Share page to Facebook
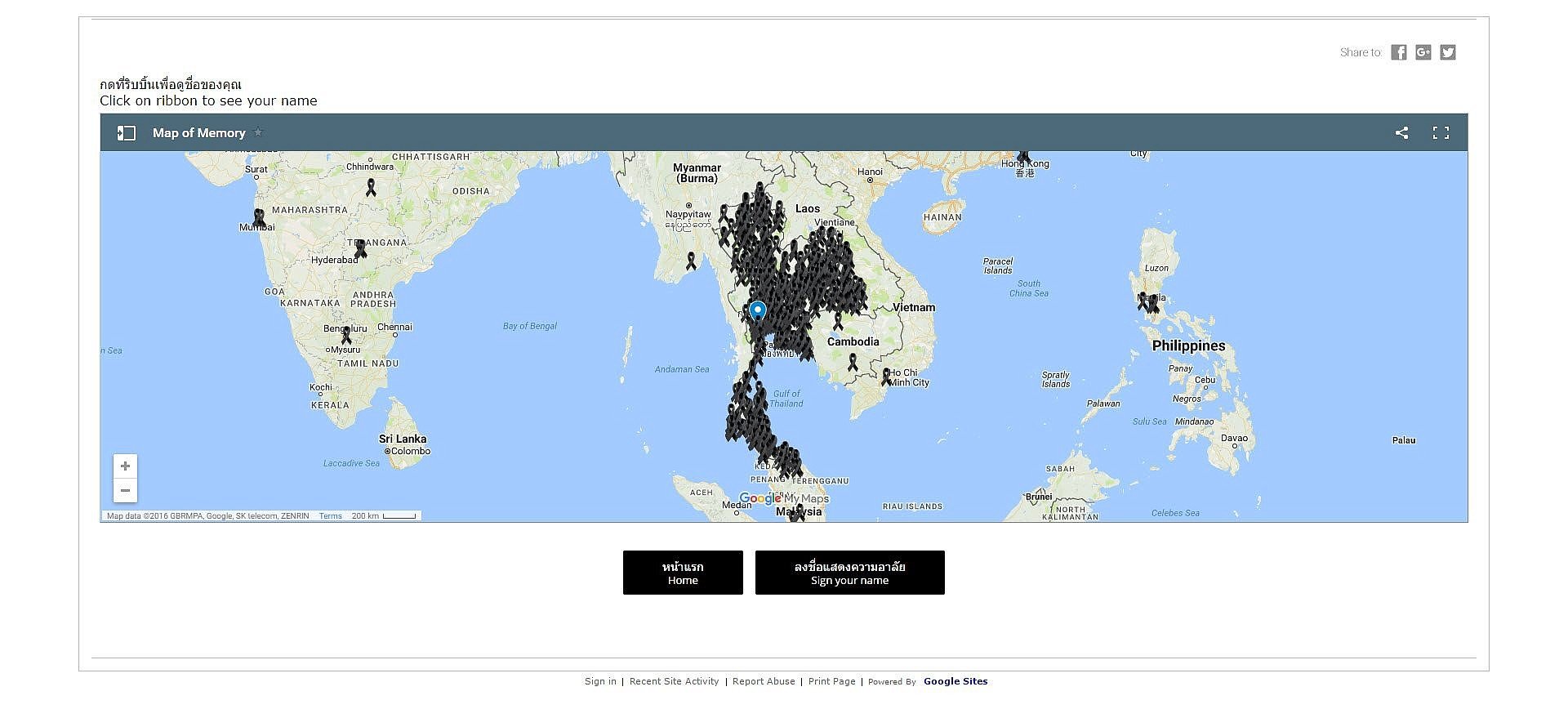Viewport: 1568px width, 709px height. click(x=1398, y=52)
